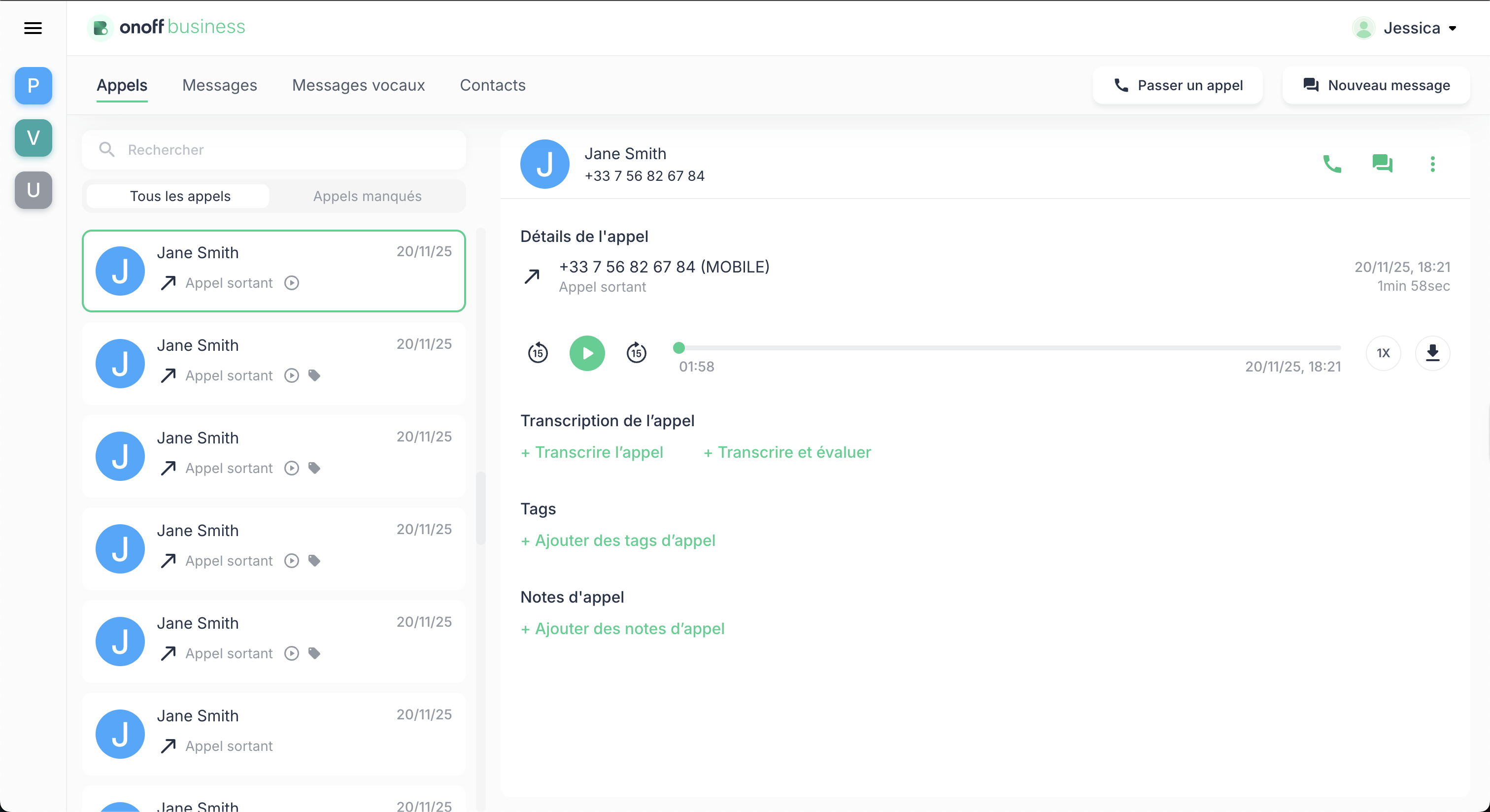Screen dimensions: 1490x812
Task: Click the call list scrollbar
Action: [481, 509]
